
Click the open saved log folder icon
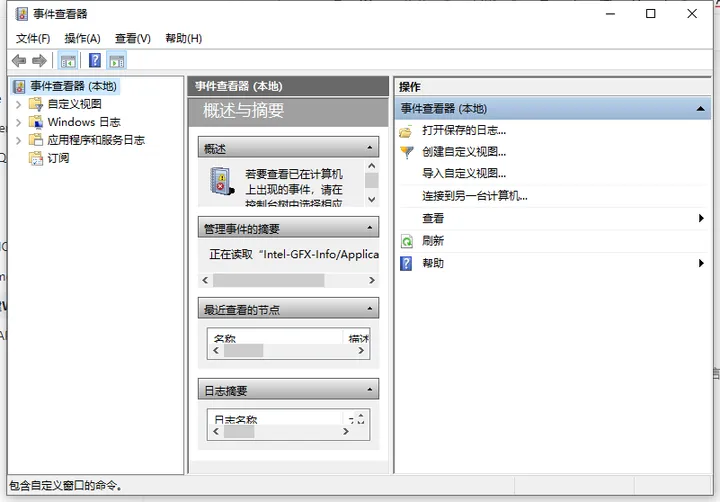[x=406, y=131]
